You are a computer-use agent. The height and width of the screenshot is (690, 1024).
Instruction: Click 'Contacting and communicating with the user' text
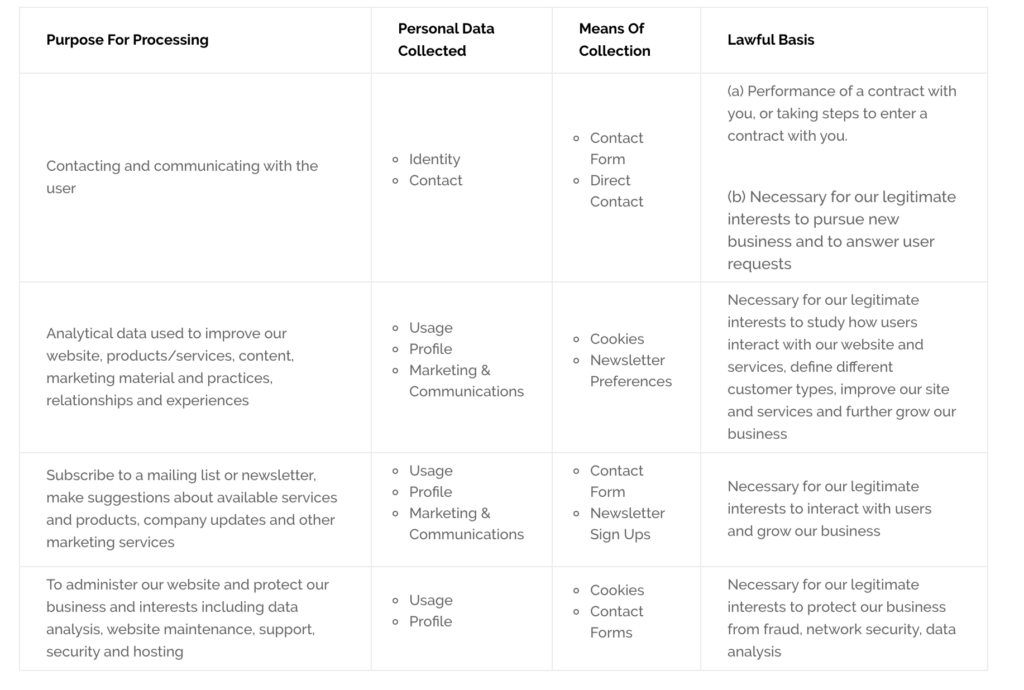point(182,177)
